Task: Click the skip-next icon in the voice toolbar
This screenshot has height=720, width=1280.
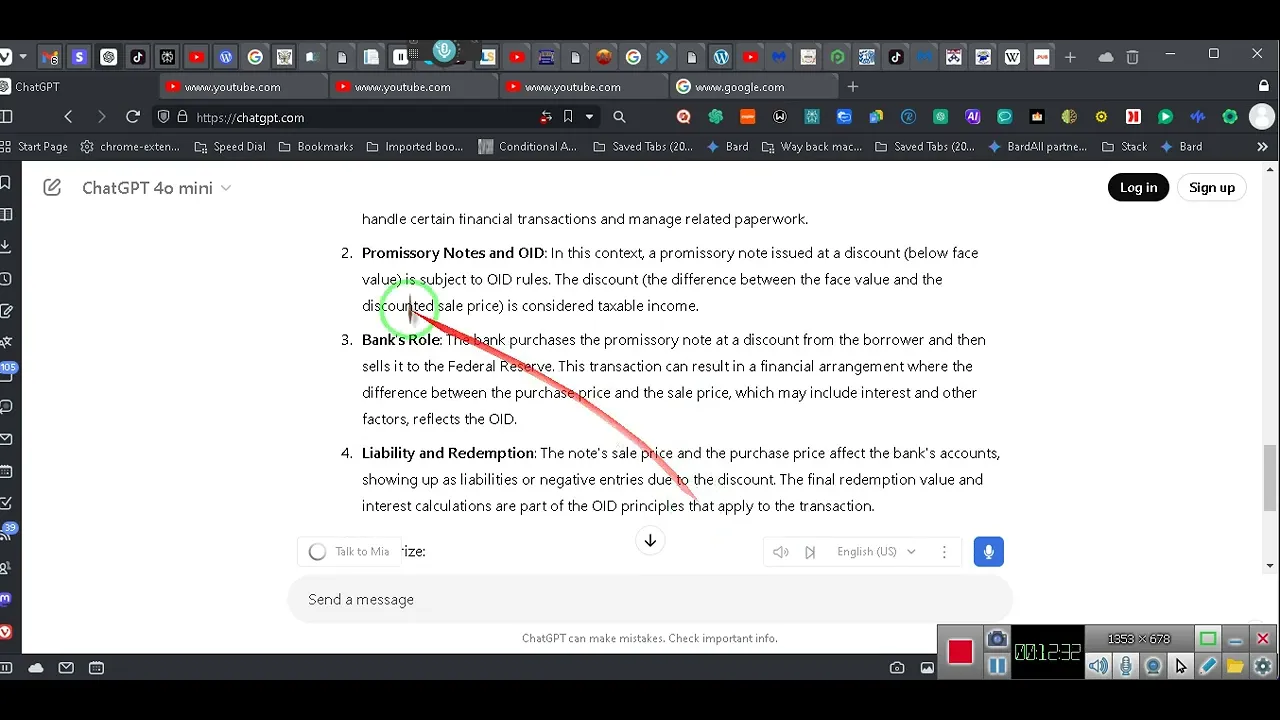Action: [810, 551]
